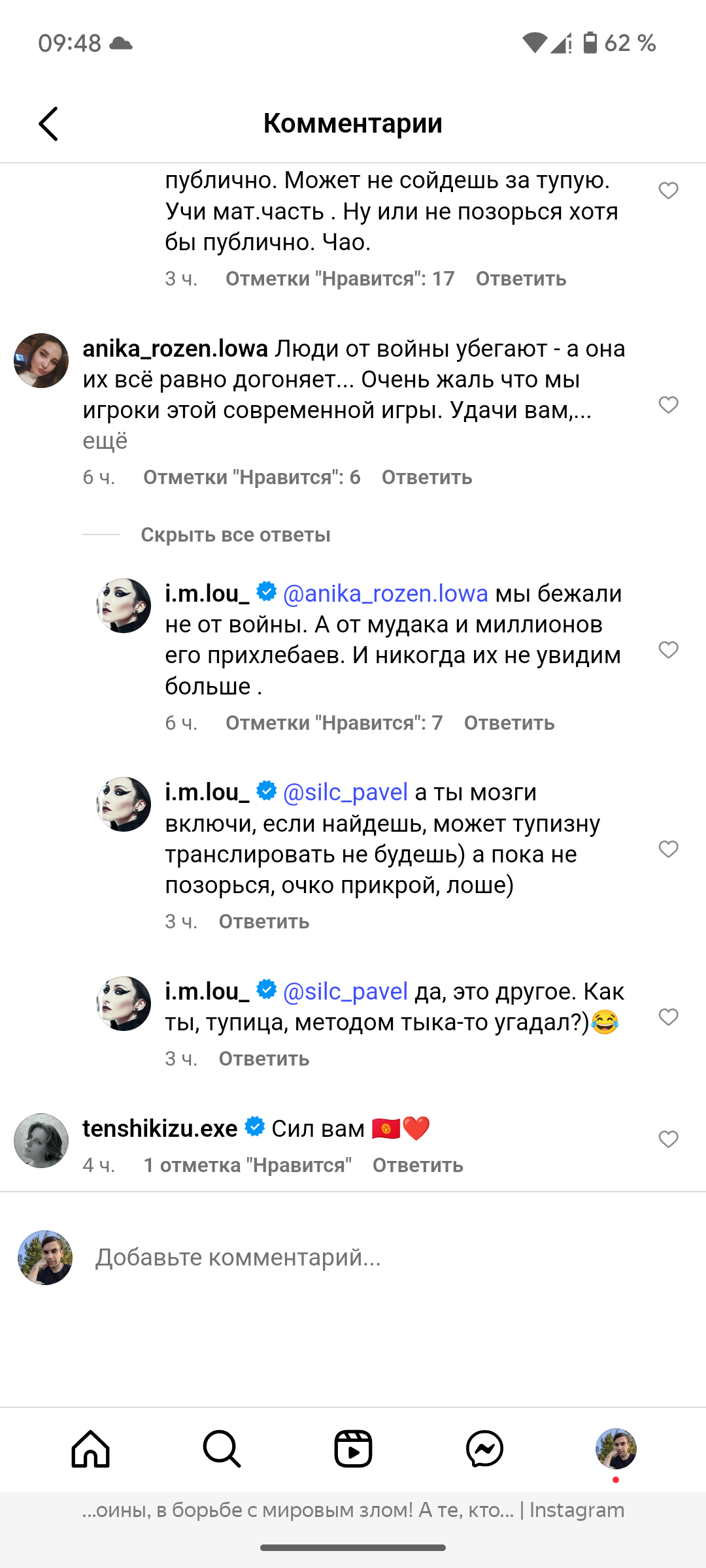This screenshot has width=706, height=1568.
Task: Open the Reels tab
Action: click(353, 1448)
